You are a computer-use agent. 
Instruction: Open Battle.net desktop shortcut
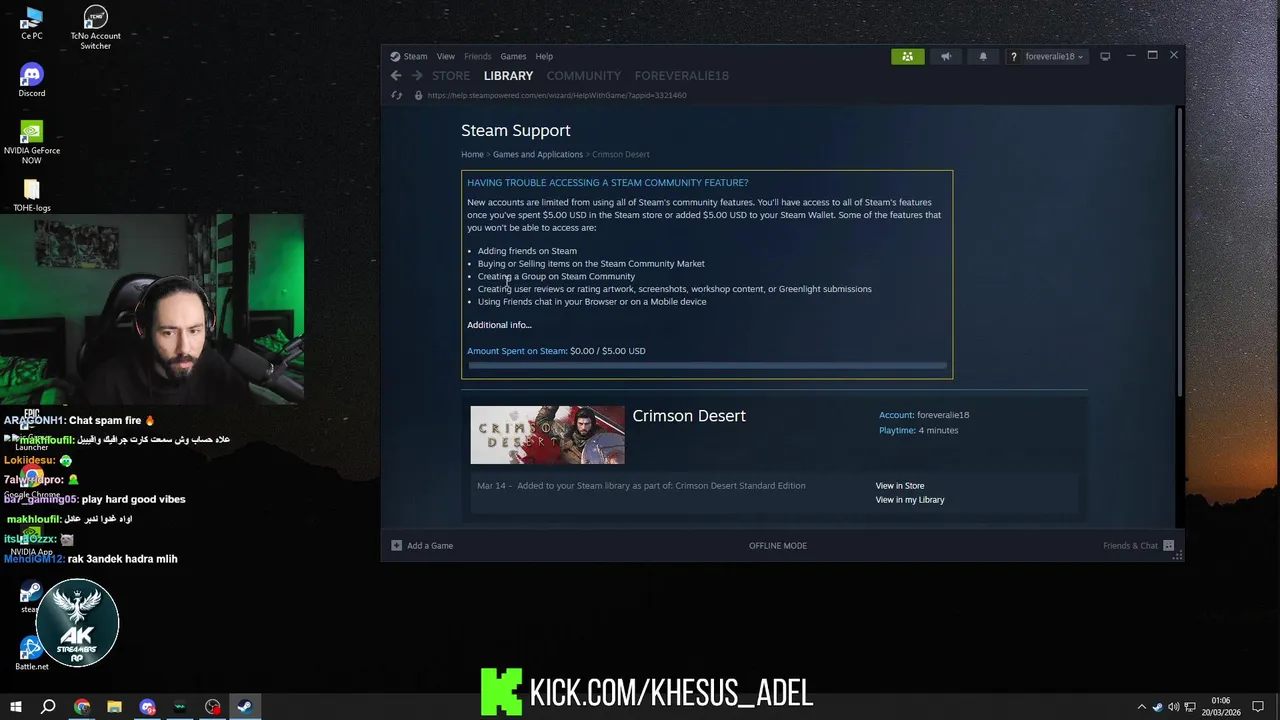pyautogui.click(x=31, y=653)
